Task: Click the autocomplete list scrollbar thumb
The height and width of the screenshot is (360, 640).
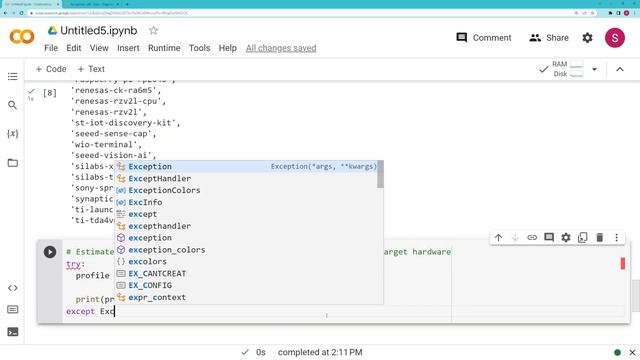Action: [380, 174]
